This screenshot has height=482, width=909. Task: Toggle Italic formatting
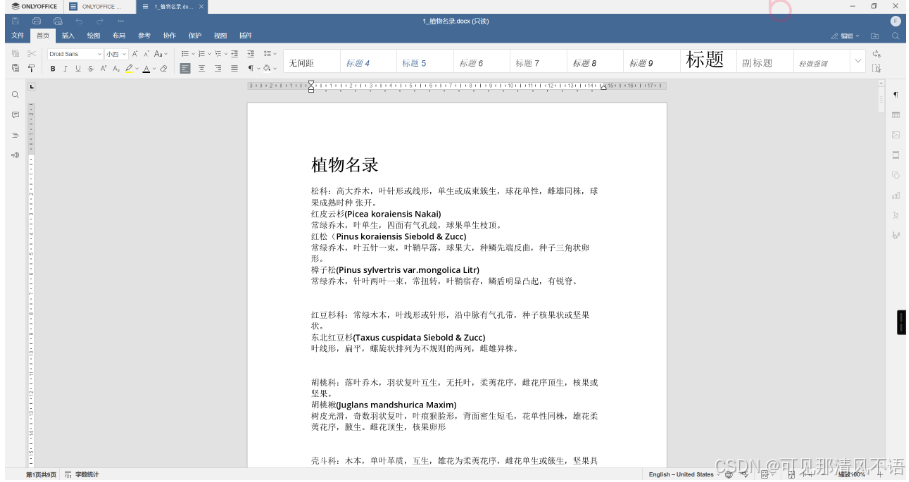coord(66,68)
